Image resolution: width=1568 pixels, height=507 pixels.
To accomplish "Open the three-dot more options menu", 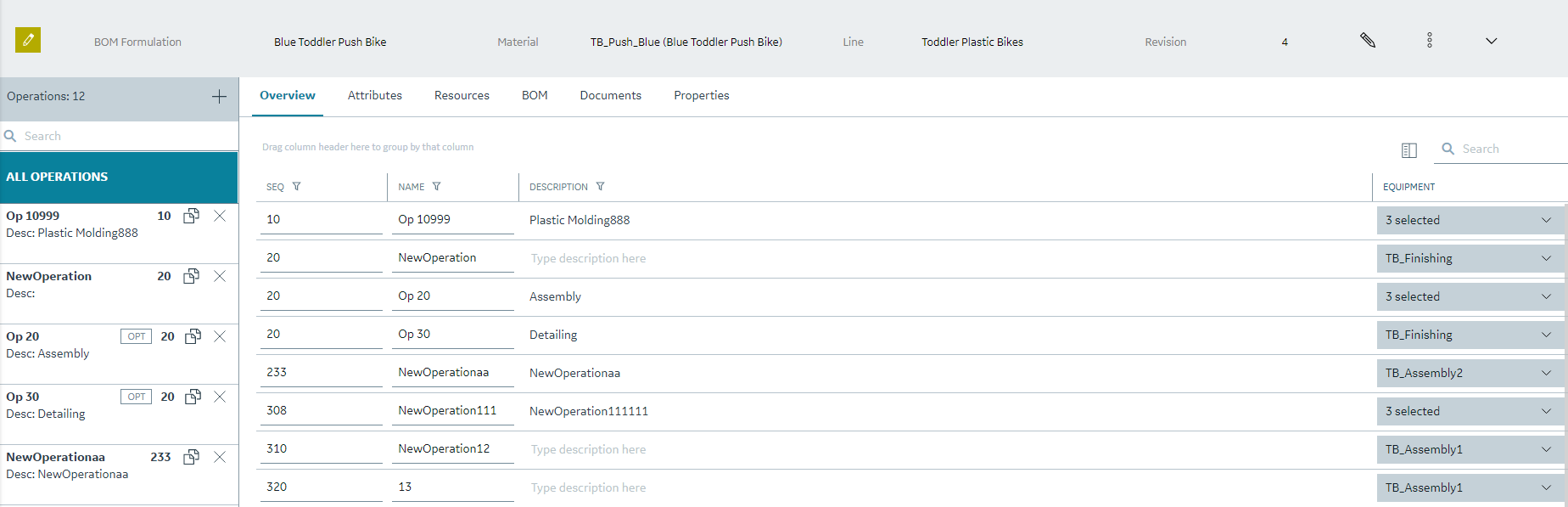I will click(1430, 40).
